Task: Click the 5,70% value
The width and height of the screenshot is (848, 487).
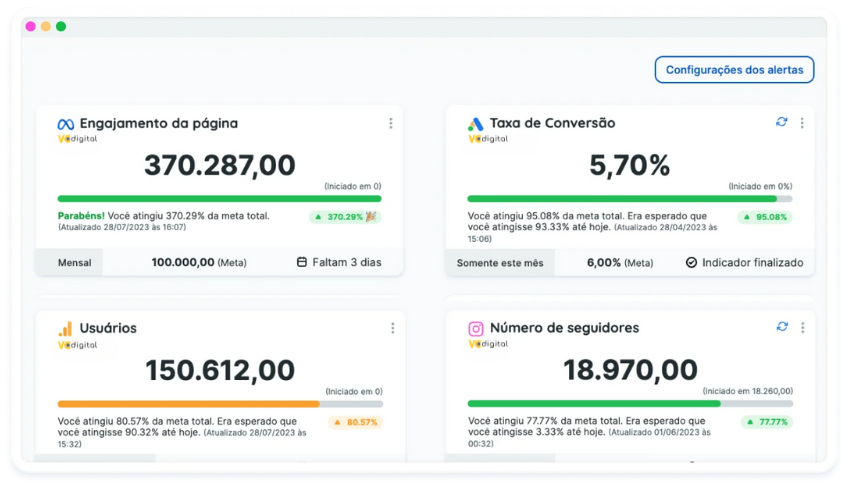Action: pyautogui.click(x=630, y=165)
